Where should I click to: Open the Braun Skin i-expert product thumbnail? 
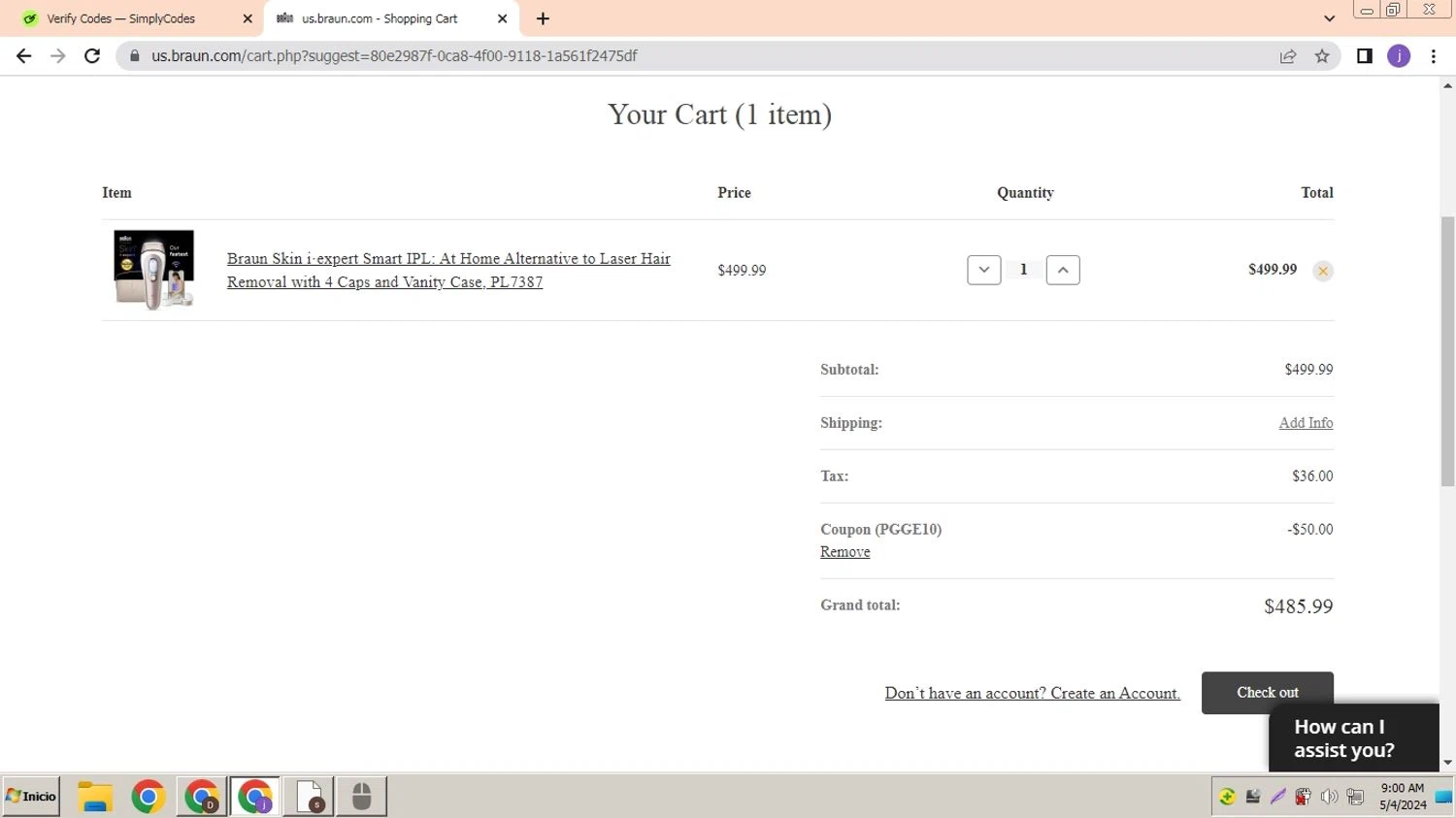pos(154,270)
